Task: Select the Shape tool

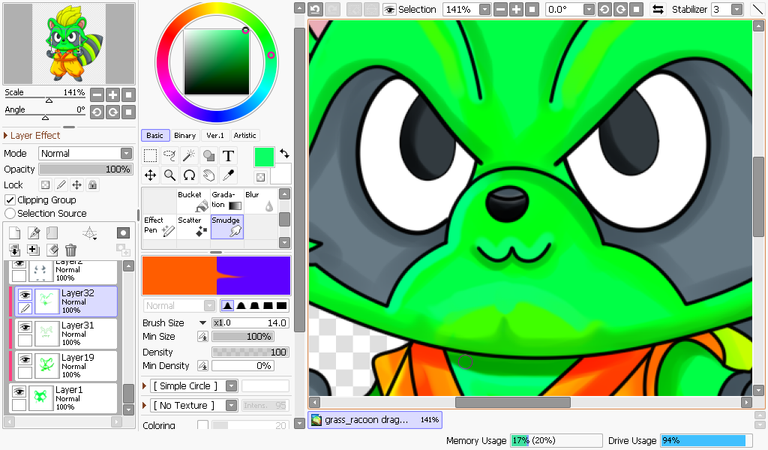Action: 209,156
